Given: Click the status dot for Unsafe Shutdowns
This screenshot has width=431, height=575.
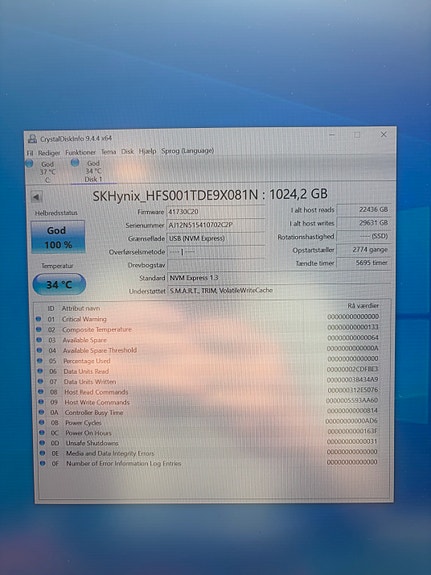Looking at the screenshot, I should click(x=43, y=443).
